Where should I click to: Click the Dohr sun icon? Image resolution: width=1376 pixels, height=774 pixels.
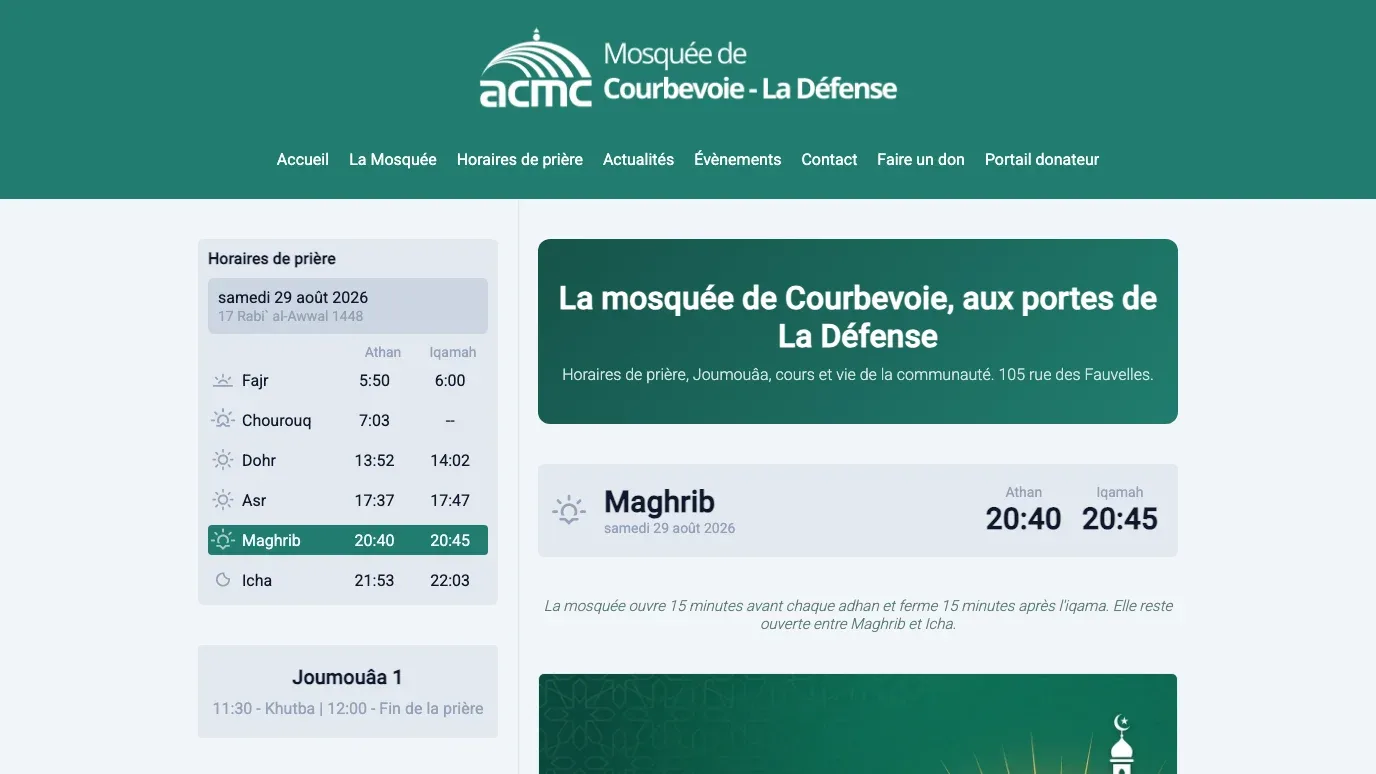click(x=223, y=461)
